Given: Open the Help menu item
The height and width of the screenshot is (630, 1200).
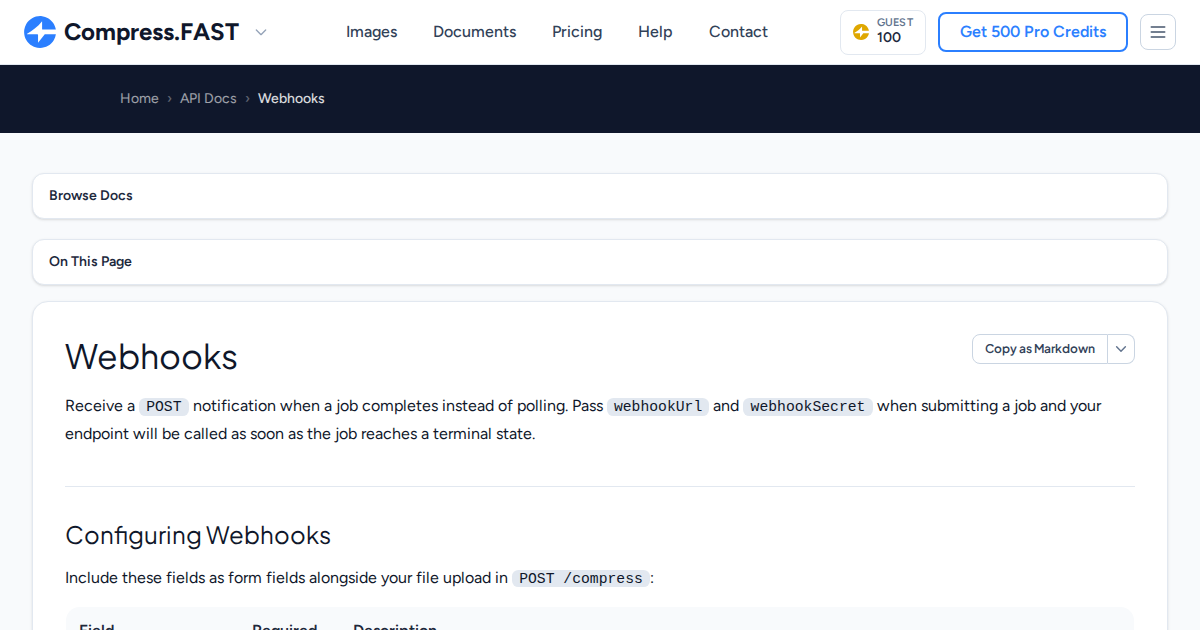Looking at the screenshot, I should coord(655,32).
